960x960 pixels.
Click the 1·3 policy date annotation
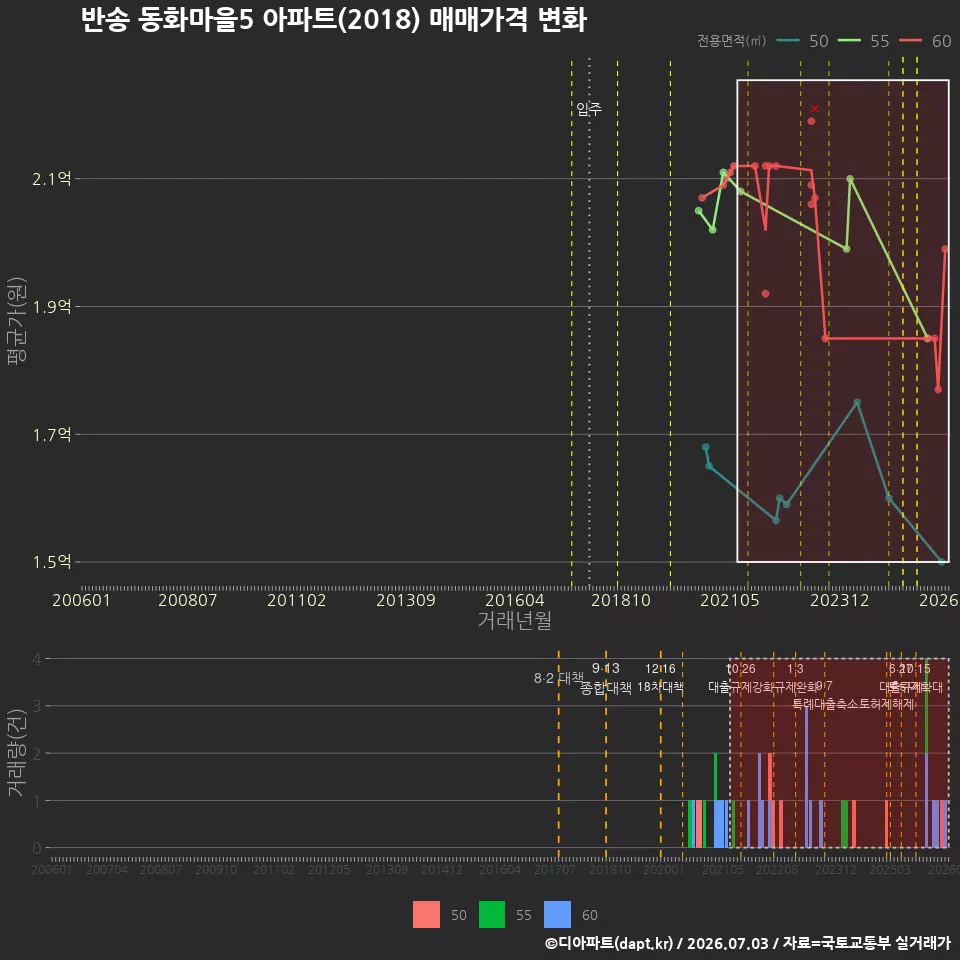click(795, 669)
